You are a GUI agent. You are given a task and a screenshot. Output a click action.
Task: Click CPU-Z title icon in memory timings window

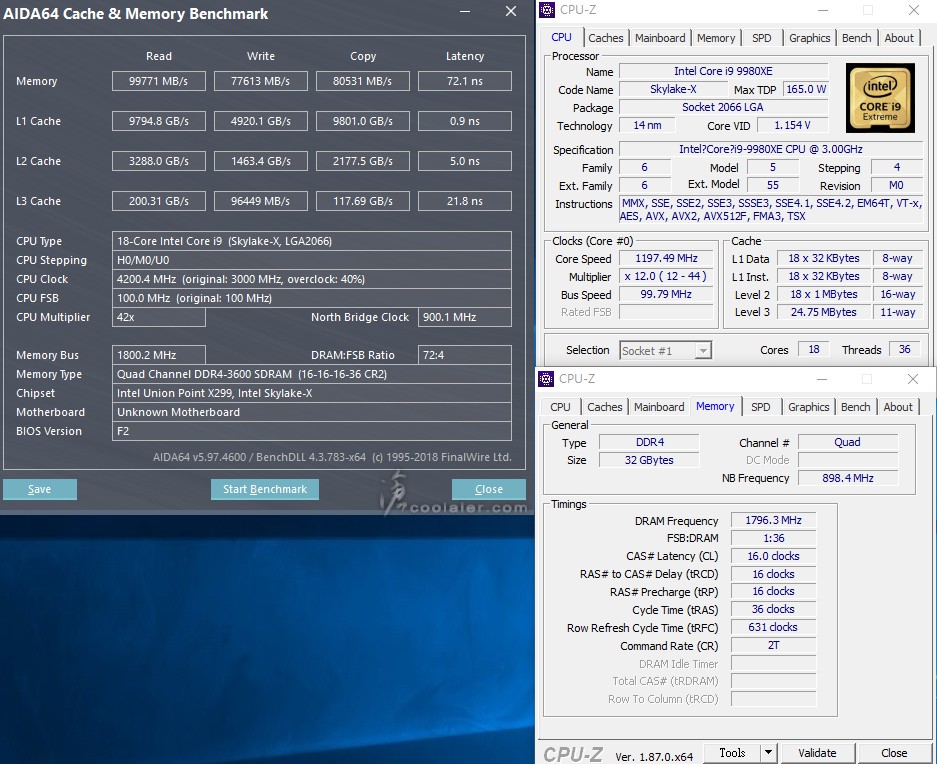click(x=546, y=379)
